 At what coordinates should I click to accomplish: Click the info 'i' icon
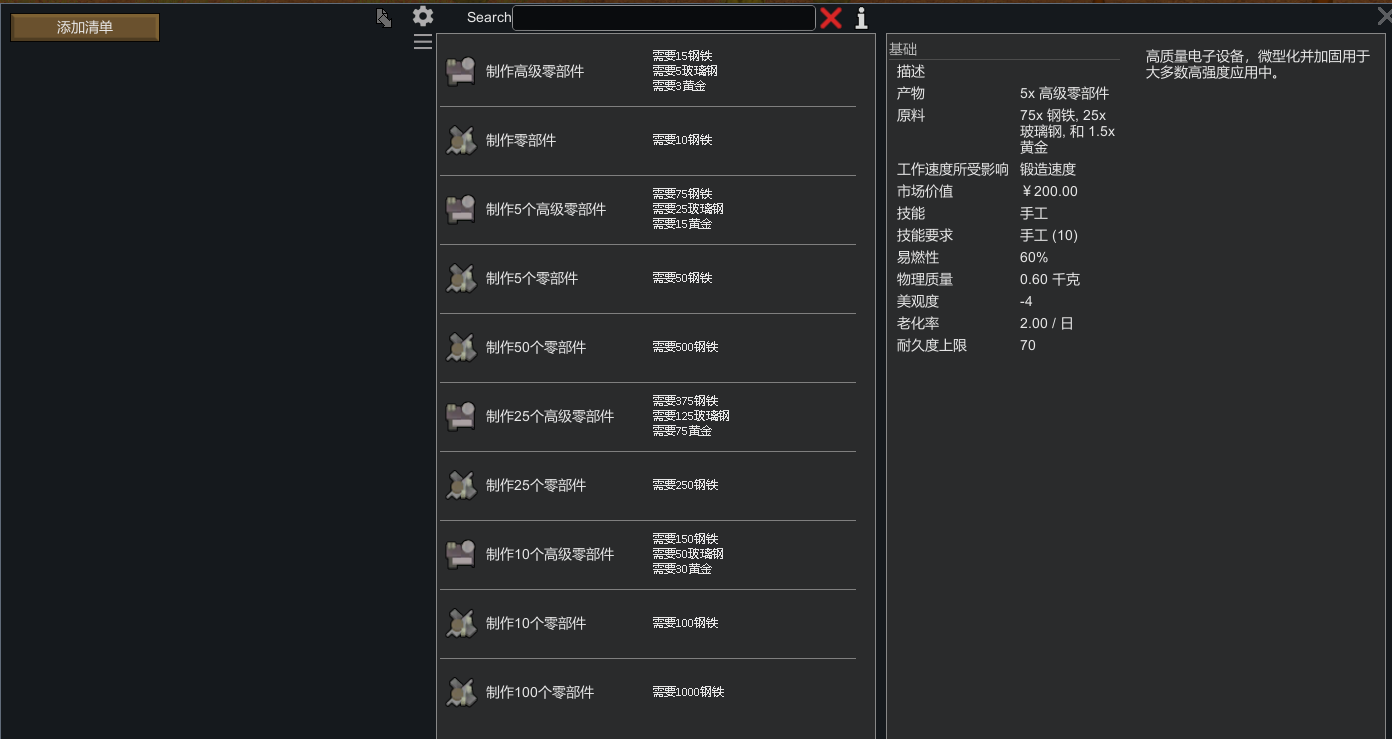tap(861, 18)
